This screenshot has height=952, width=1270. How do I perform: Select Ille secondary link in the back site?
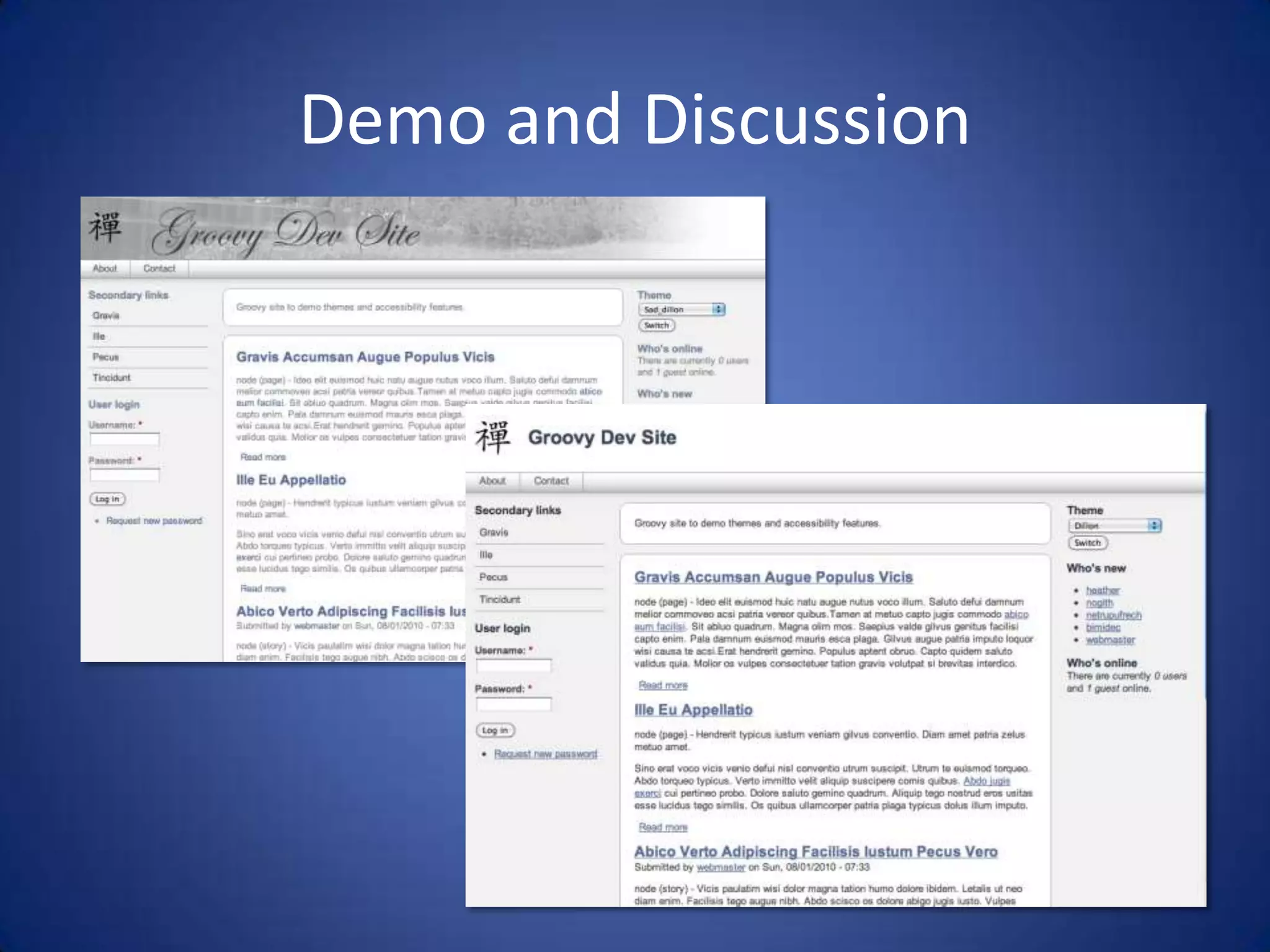[x=99, y=336]
